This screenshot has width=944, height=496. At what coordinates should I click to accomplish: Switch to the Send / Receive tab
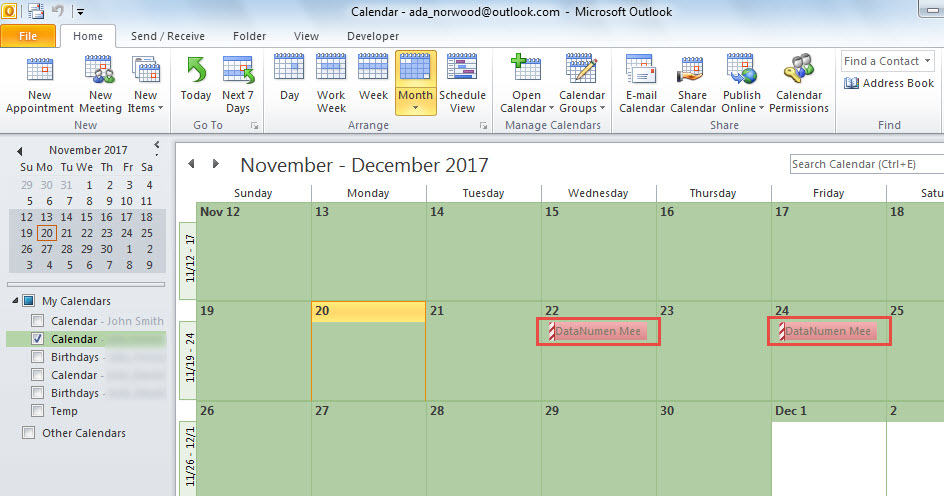click(167, 36)
